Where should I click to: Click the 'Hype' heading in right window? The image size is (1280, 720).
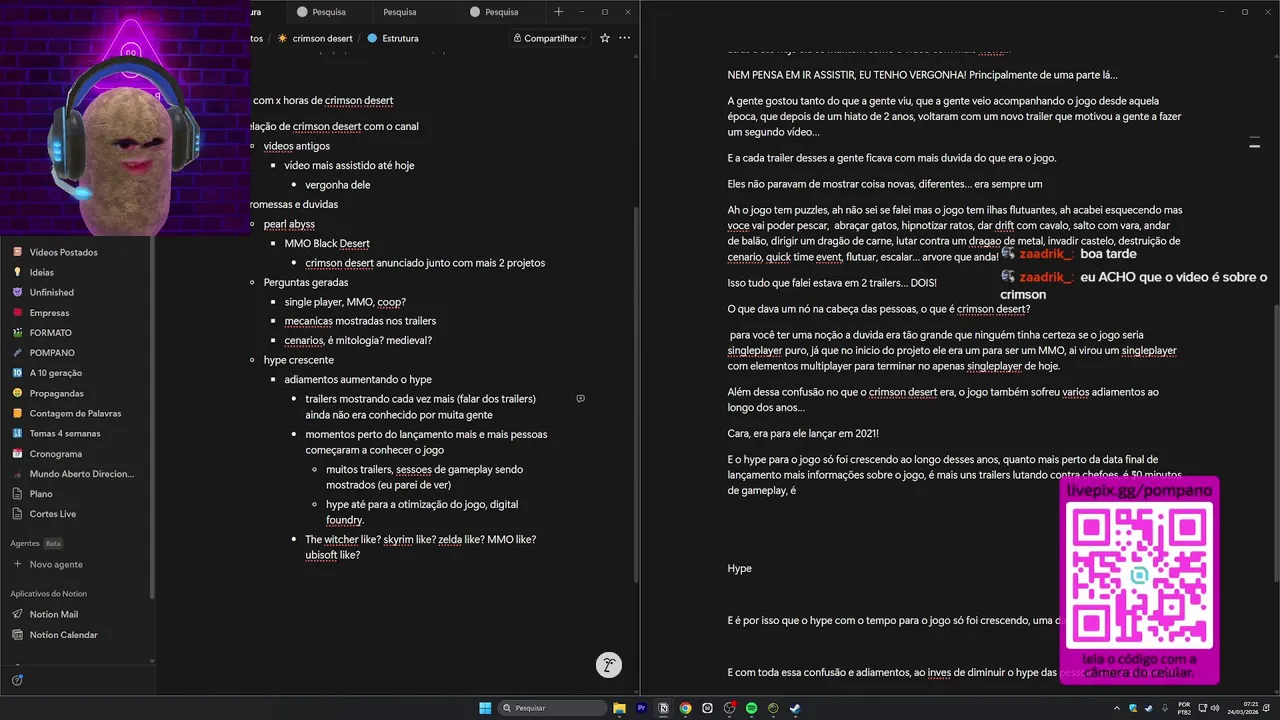(739, 568)
